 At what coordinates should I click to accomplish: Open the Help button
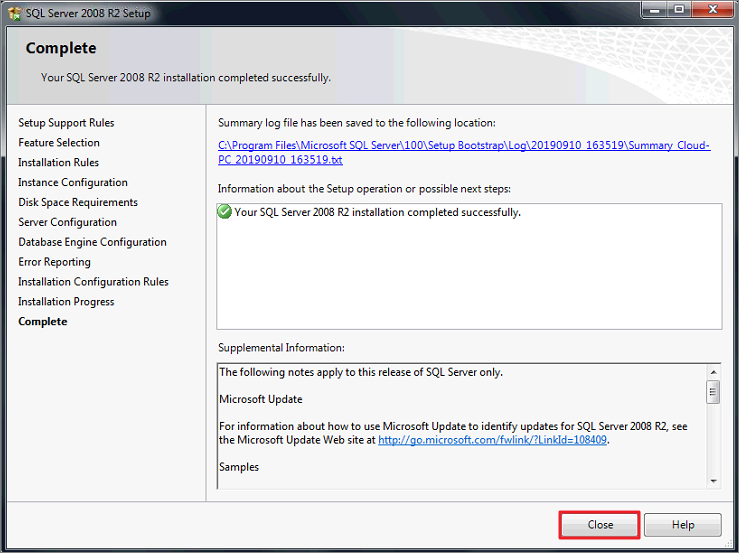click(682, 525)
